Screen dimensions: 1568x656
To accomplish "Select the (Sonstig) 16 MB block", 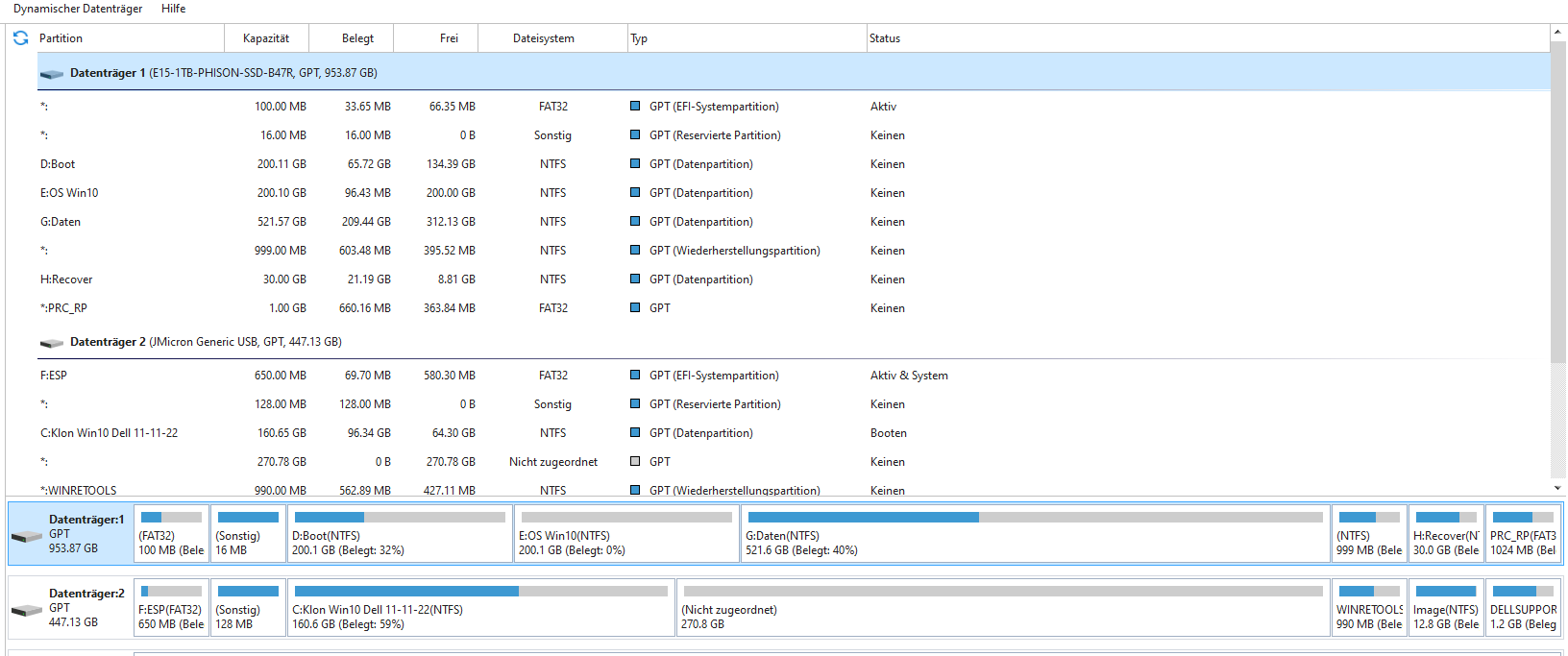I will tap(248, 534).
